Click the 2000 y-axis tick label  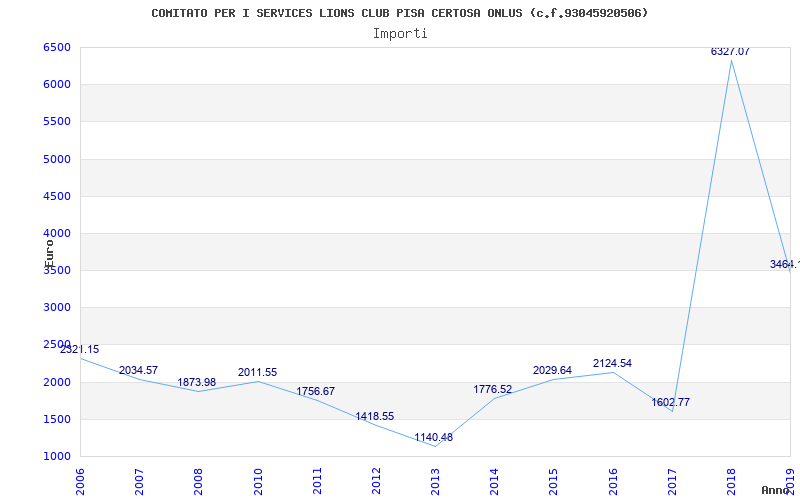57,382
